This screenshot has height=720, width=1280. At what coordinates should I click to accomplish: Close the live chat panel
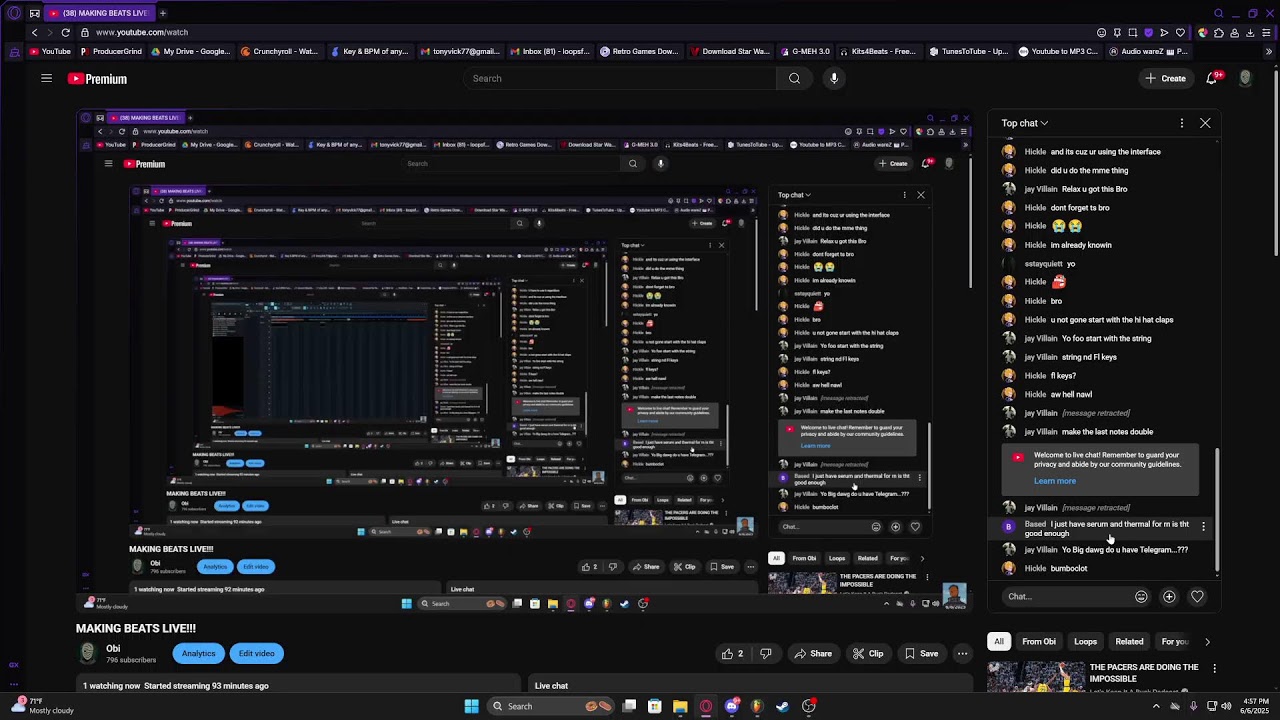(1205, 123)
